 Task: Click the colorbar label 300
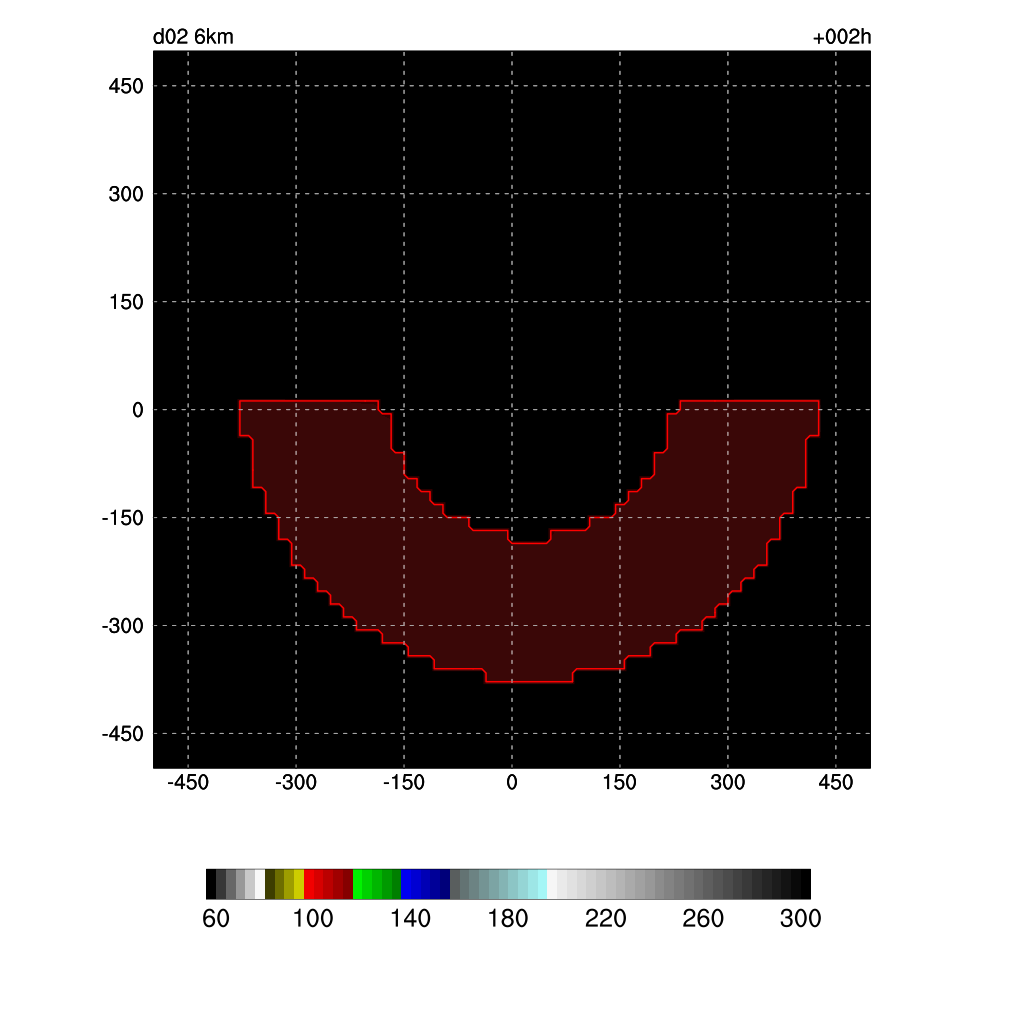click(801, 920)
